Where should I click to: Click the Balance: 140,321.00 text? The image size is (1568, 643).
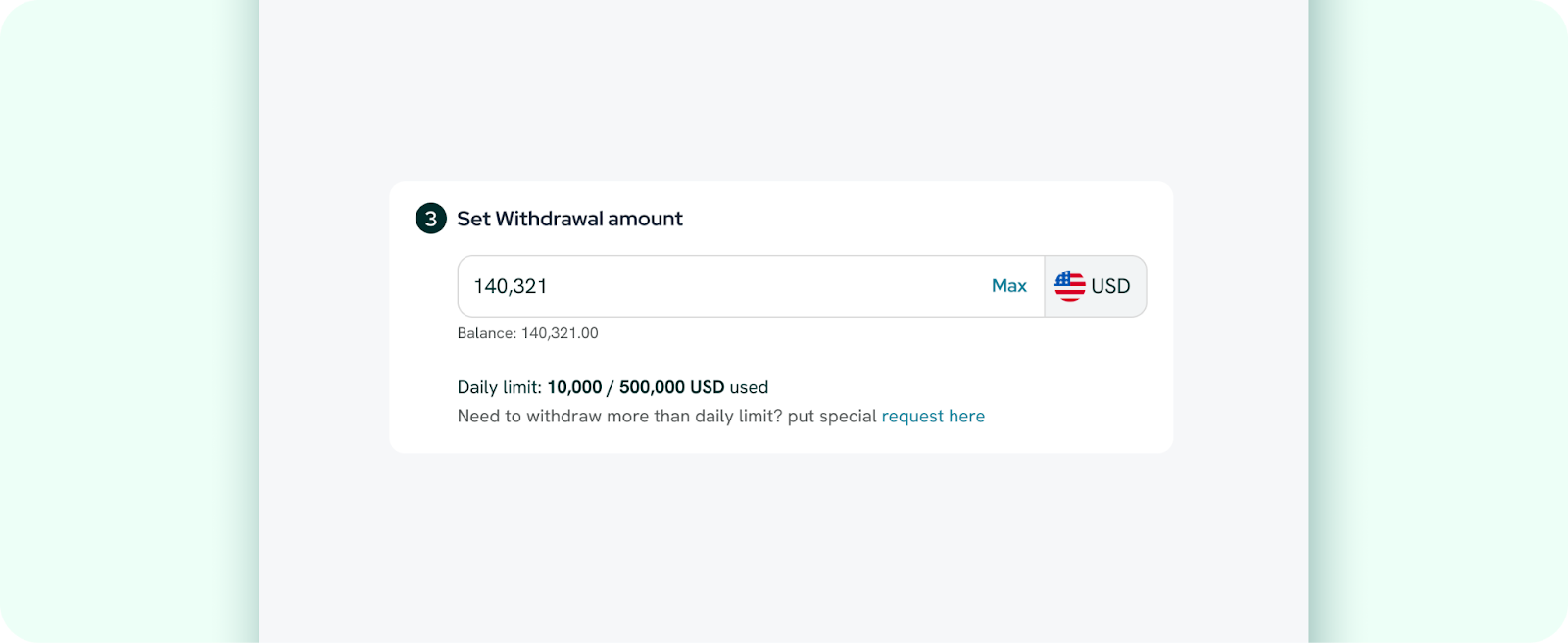(527, 333)
